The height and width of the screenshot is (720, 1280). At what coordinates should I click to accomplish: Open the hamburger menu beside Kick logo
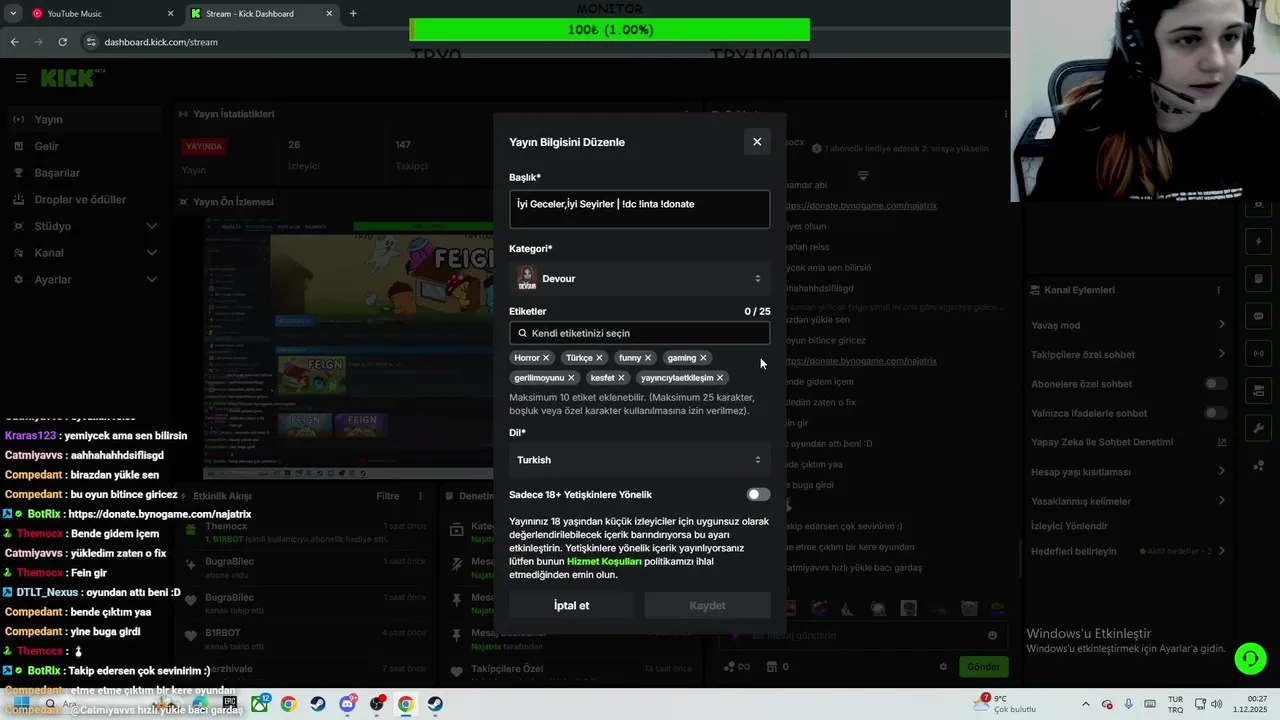[x=21, y=78]
